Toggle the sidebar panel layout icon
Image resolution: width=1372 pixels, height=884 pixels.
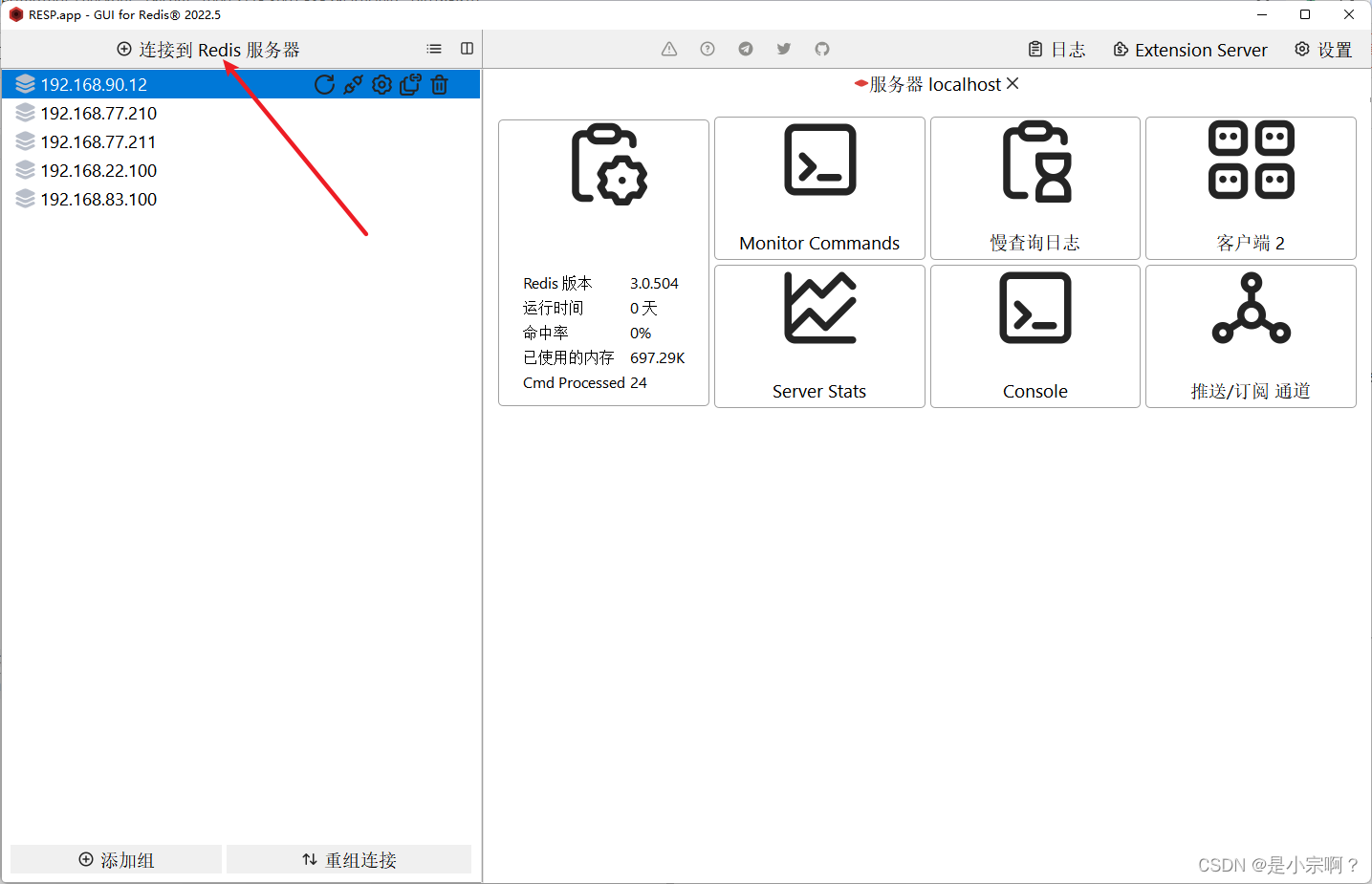coord(467,49)
